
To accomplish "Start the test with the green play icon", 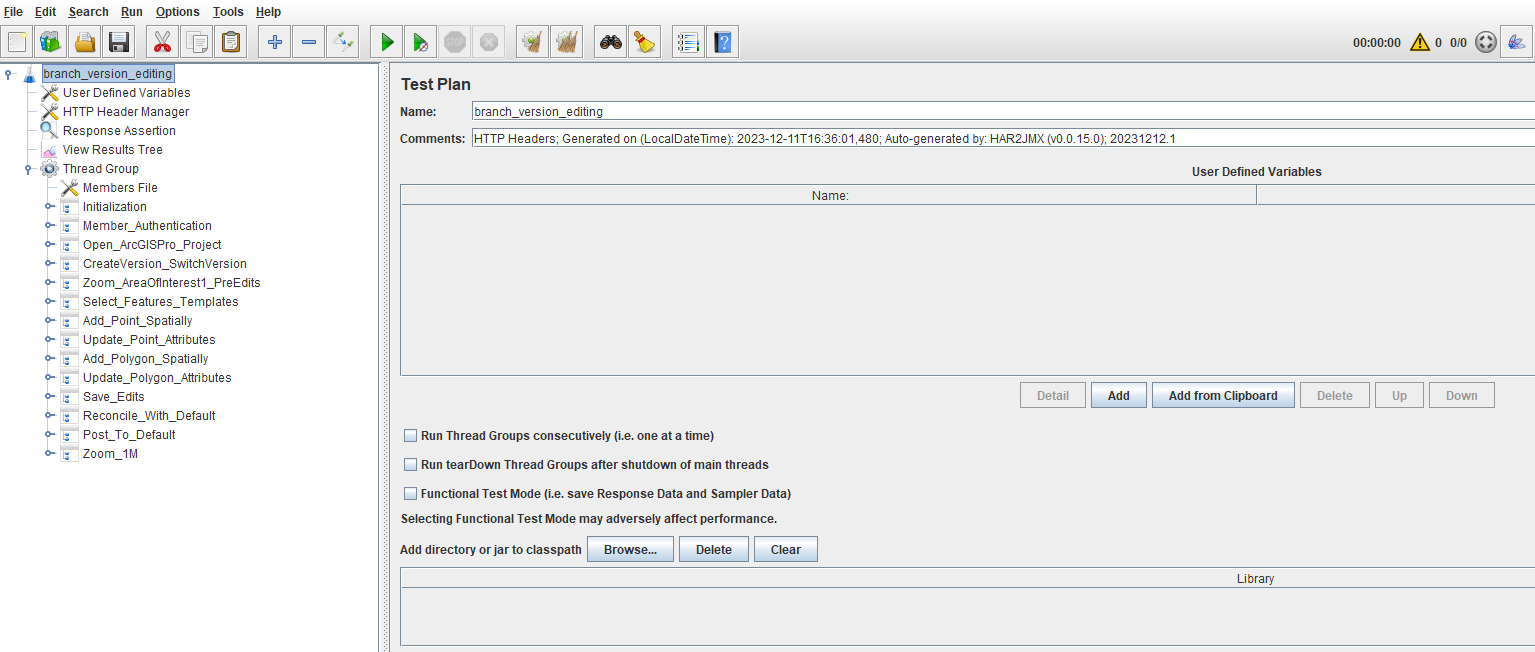I will [387, 42].
